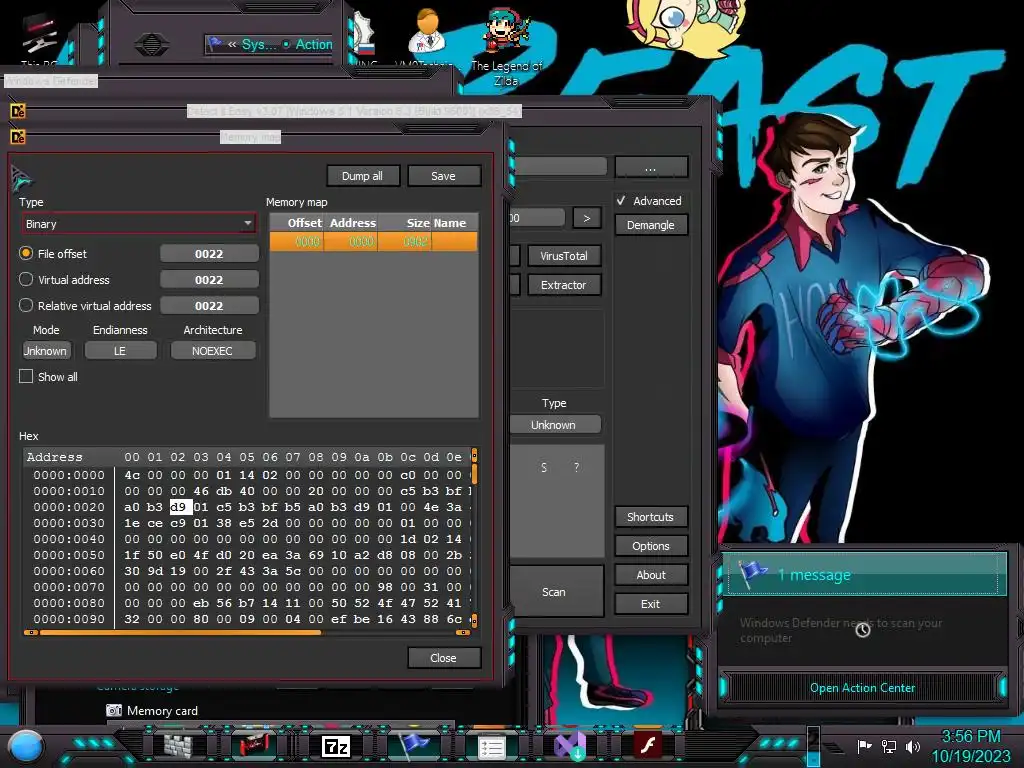Select the Virtual address radio button

pos(26,280)
